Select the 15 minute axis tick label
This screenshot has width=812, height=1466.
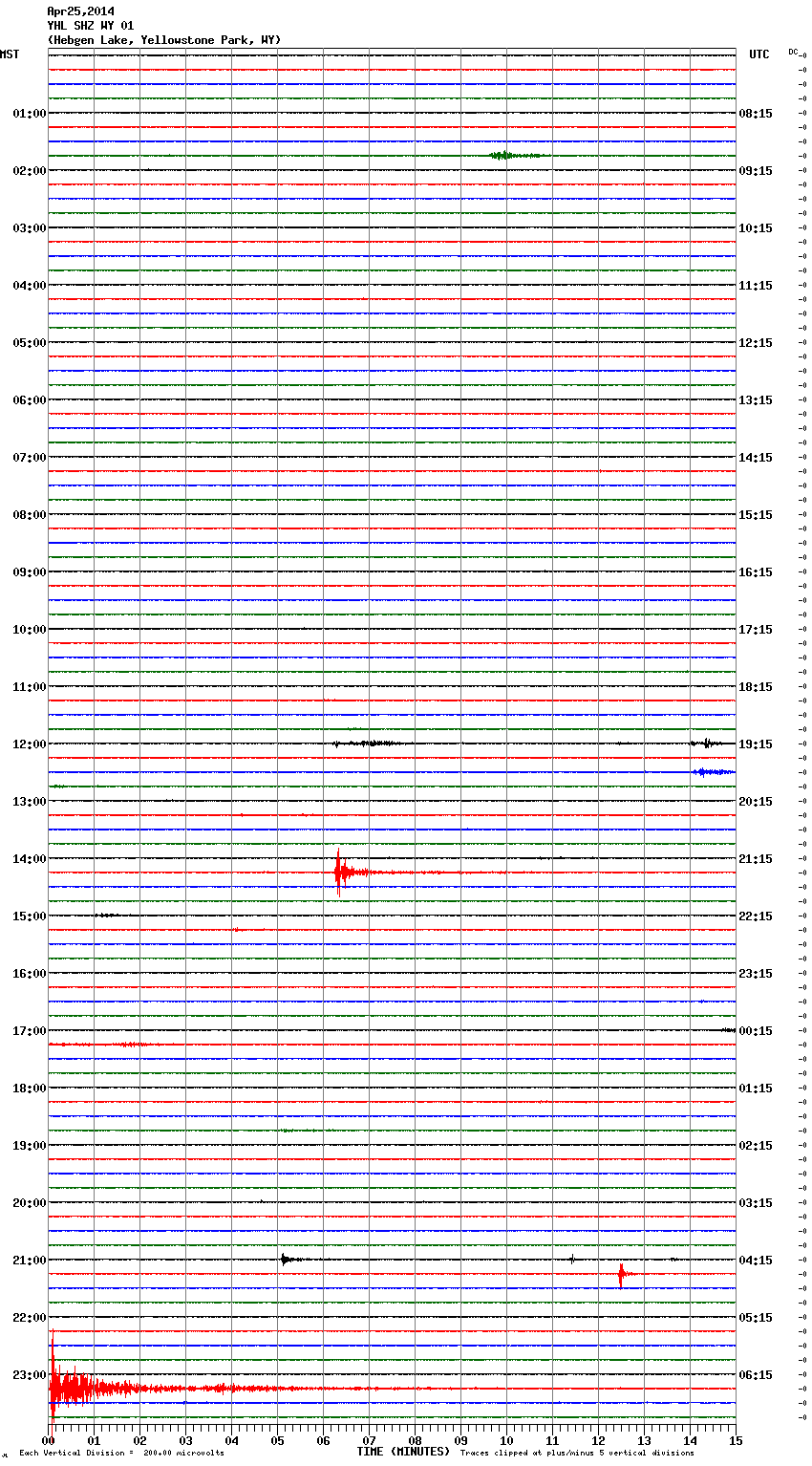(736, 1440)
